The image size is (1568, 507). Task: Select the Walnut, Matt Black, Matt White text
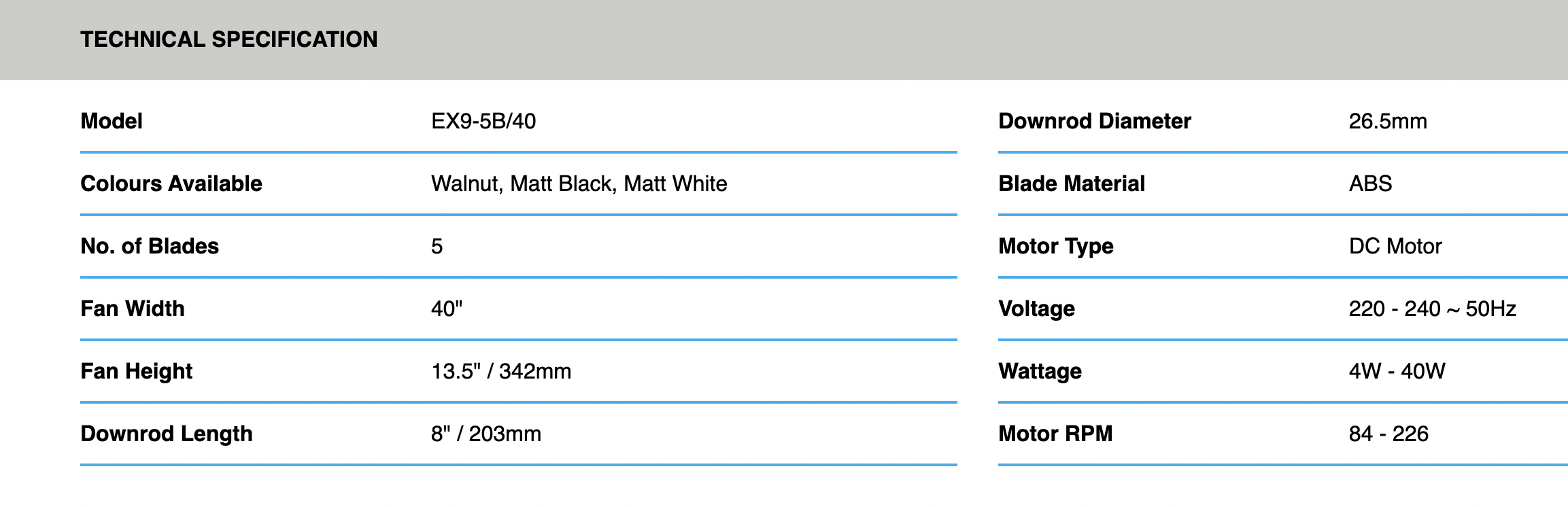coord(579,184)
